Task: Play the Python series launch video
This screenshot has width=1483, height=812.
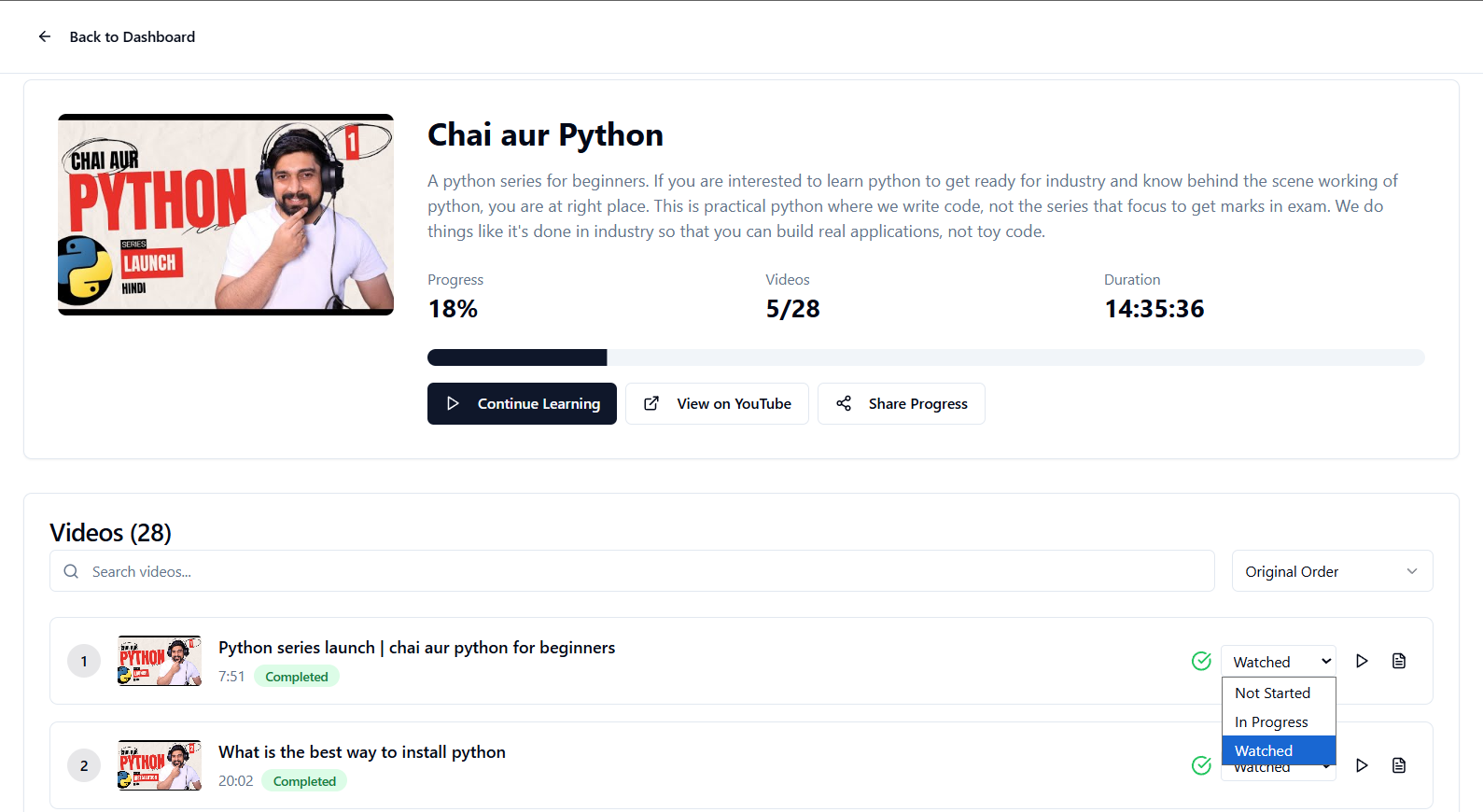Action: coord(1362,661)
